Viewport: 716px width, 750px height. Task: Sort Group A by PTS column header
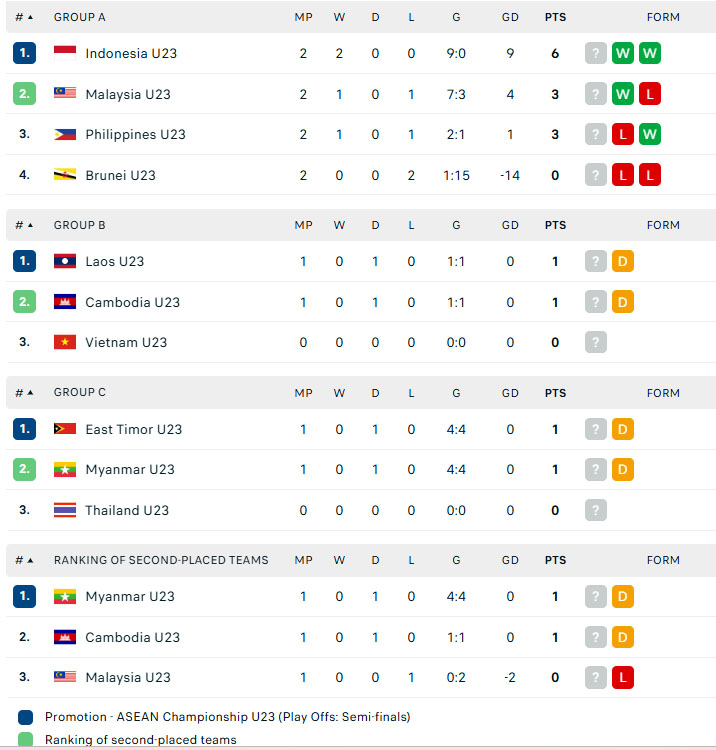coord(555,17)
